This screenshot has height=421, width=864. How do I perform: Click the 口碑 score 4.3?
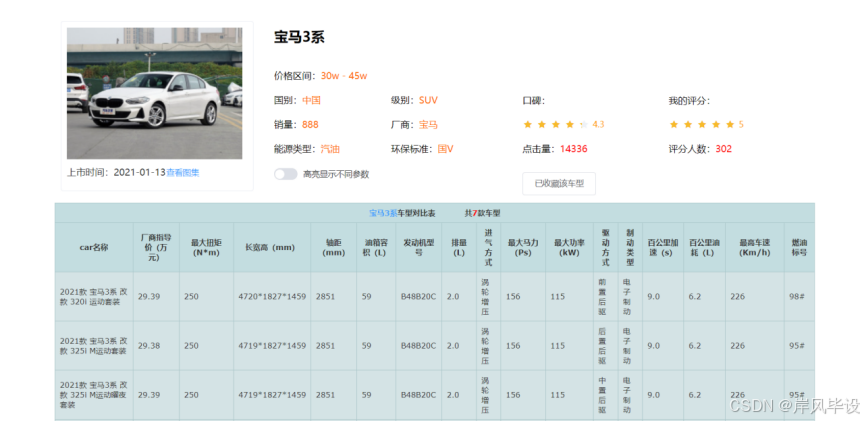598,125
